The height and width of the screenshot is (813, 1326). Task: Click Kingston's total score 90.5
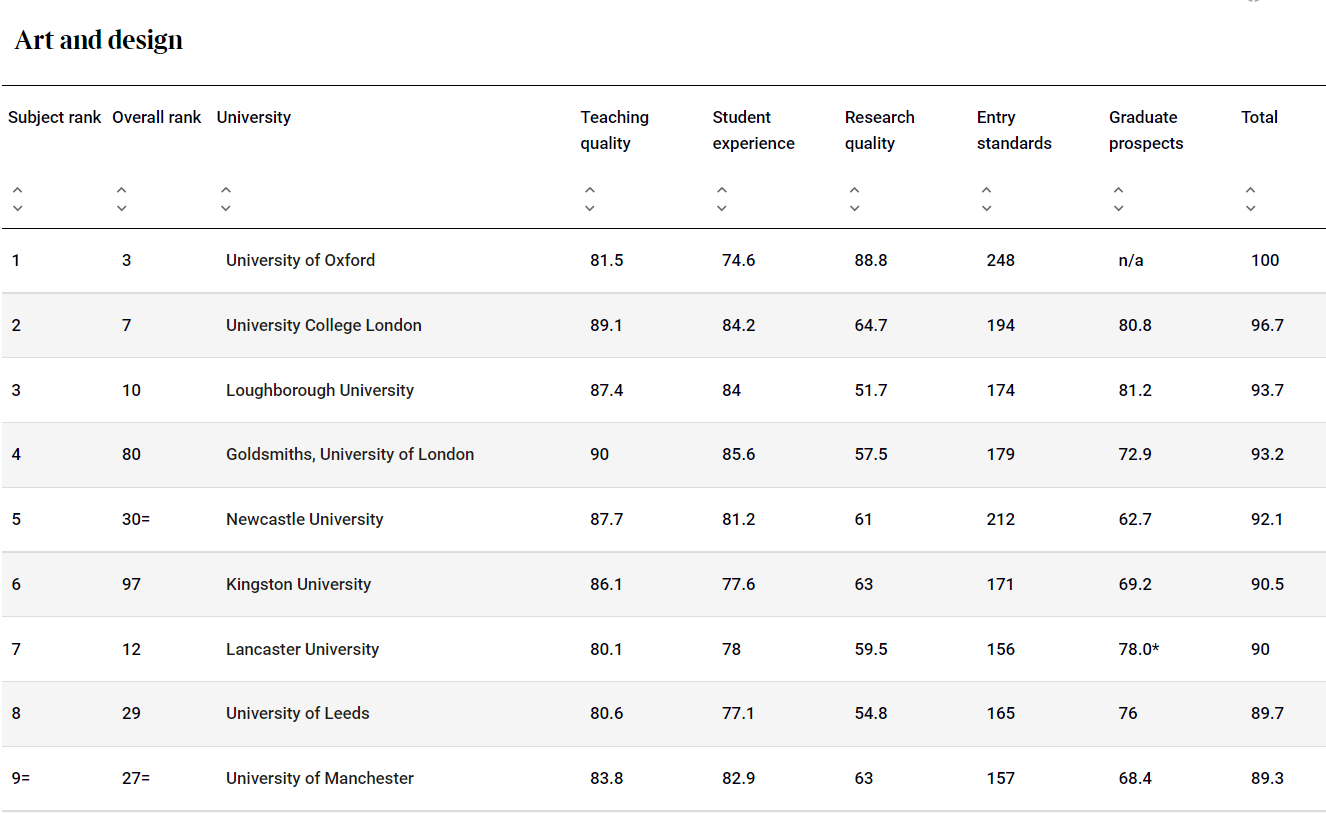coord(1267,584)
